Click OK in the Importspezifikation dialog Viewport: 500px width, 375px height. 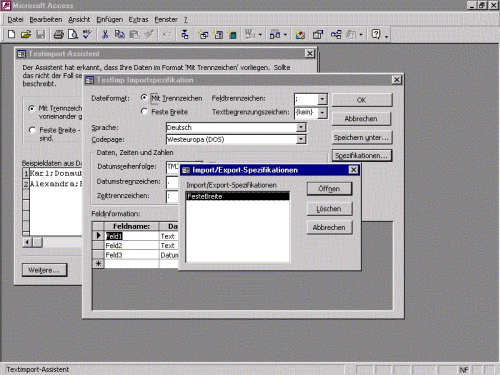pos(362,100)
